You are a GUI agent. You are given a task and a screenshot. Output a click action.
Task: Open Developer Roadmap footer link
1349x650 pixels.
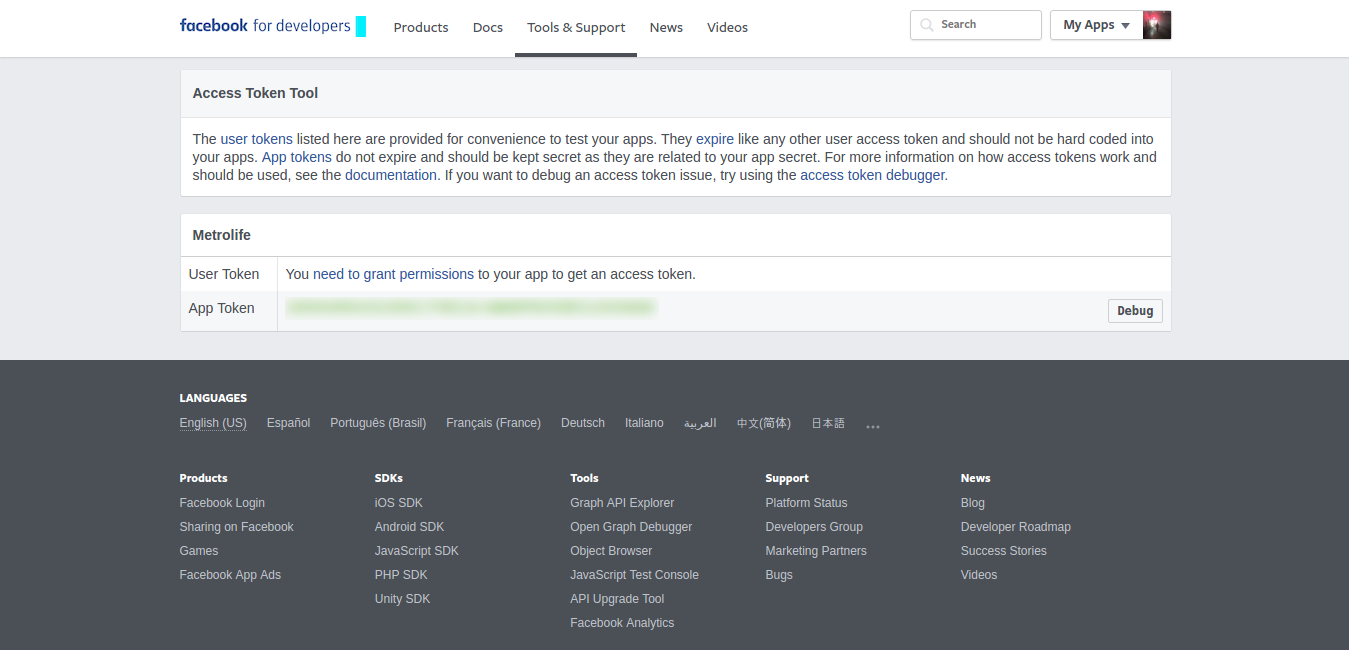tap(1016, 527)
